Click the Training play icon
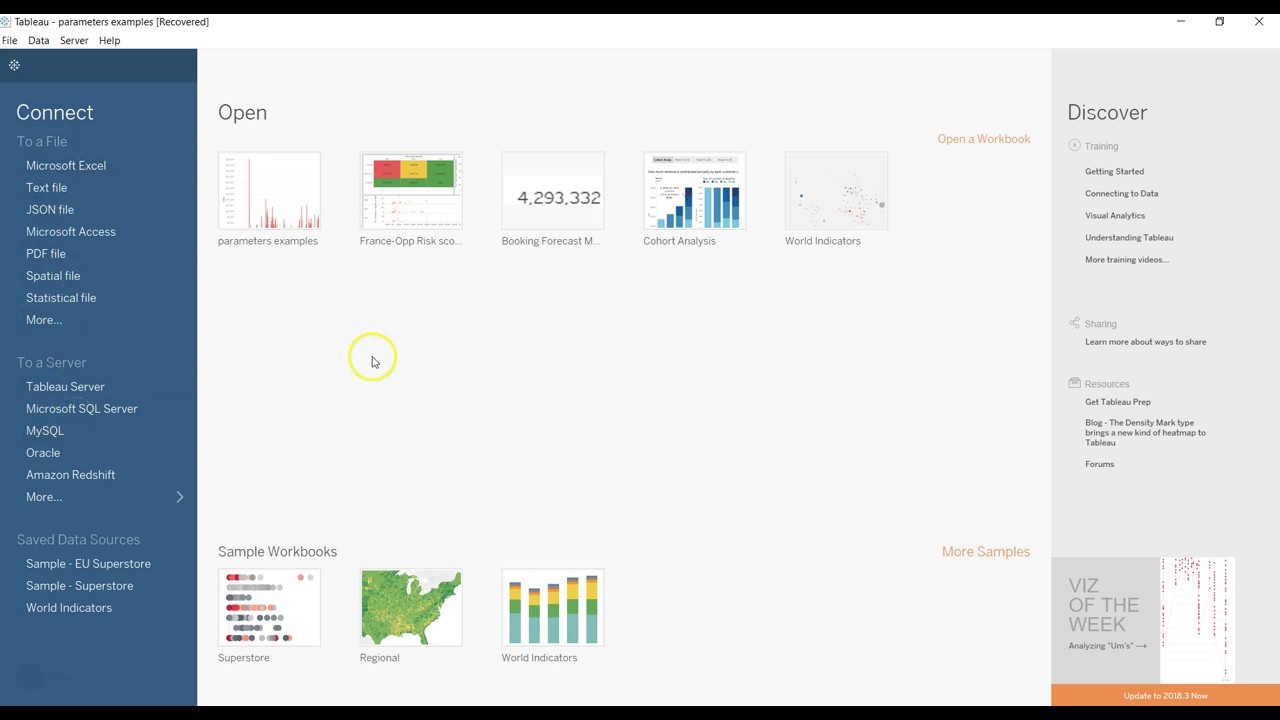This screenshot has width=1280, height=720. [x=1074, y=145]
